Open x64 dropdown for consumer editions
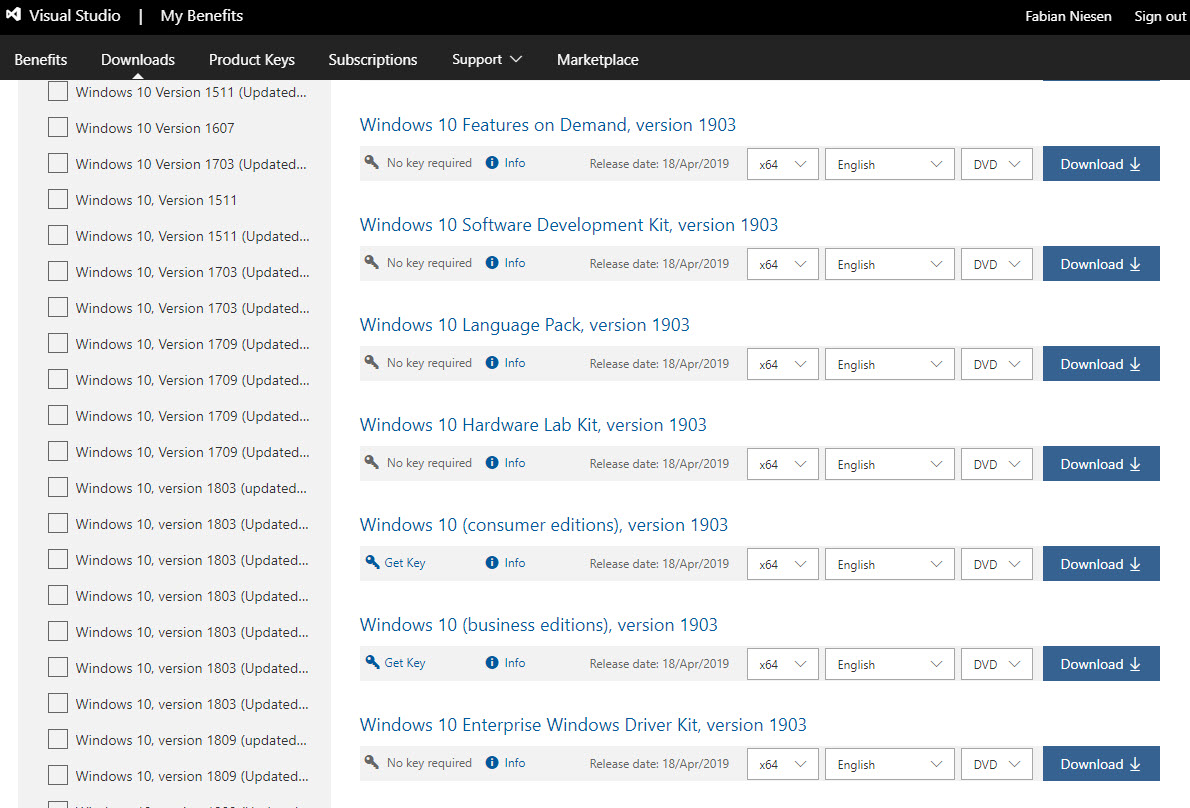This screenshot has height=808, width=1190. [782, 564]
